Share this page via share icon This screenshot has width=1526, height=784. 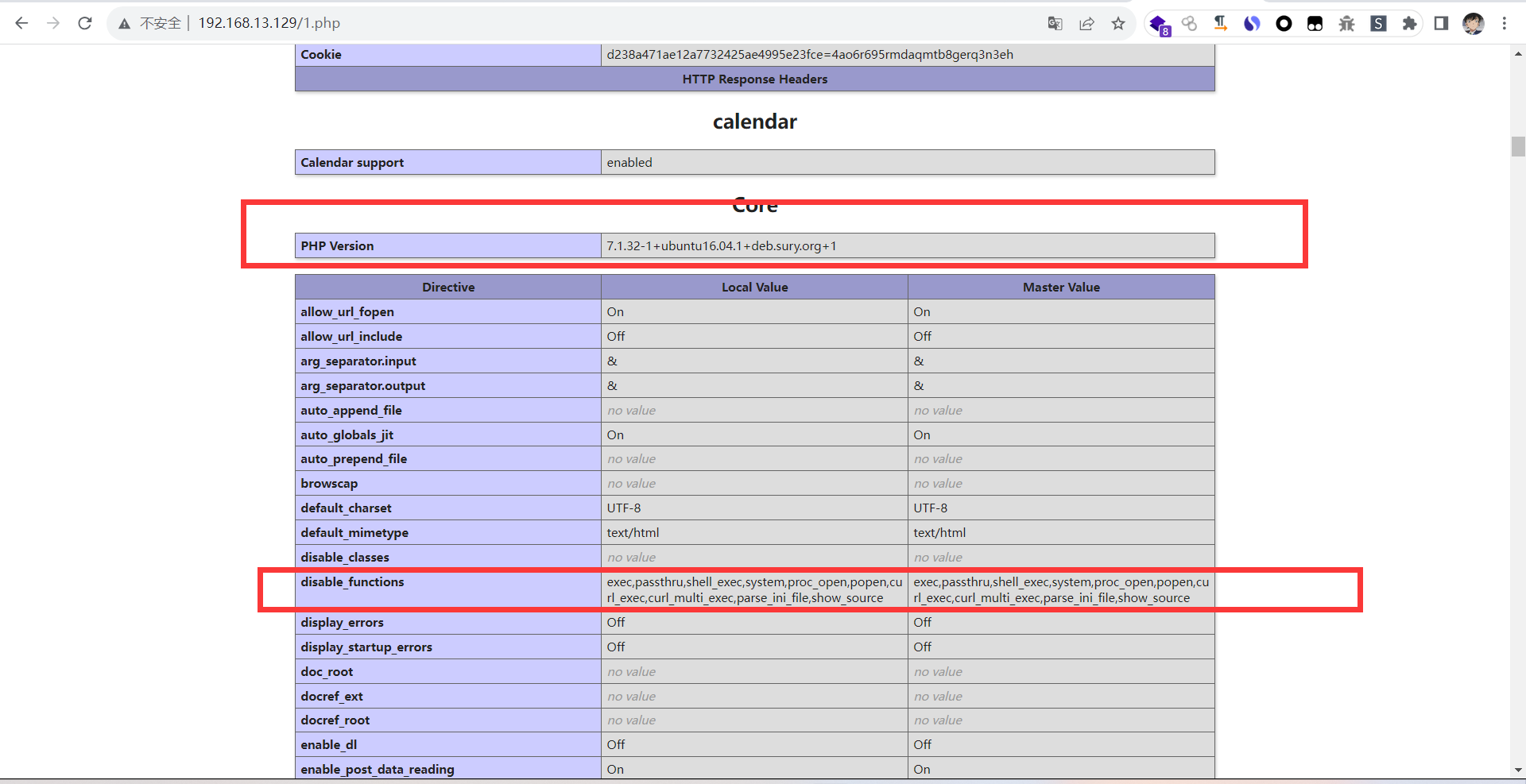(1086, 24)
